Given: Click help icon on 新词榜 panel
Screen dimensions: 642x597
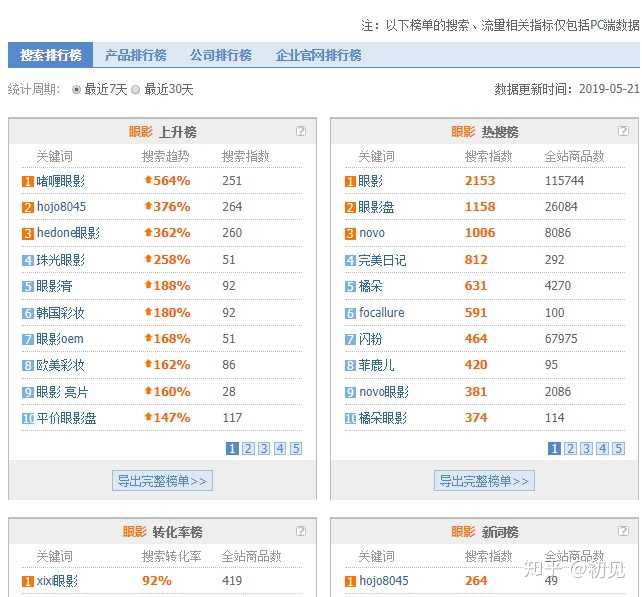Looking at the screenshot, I should tap(623, 531).
